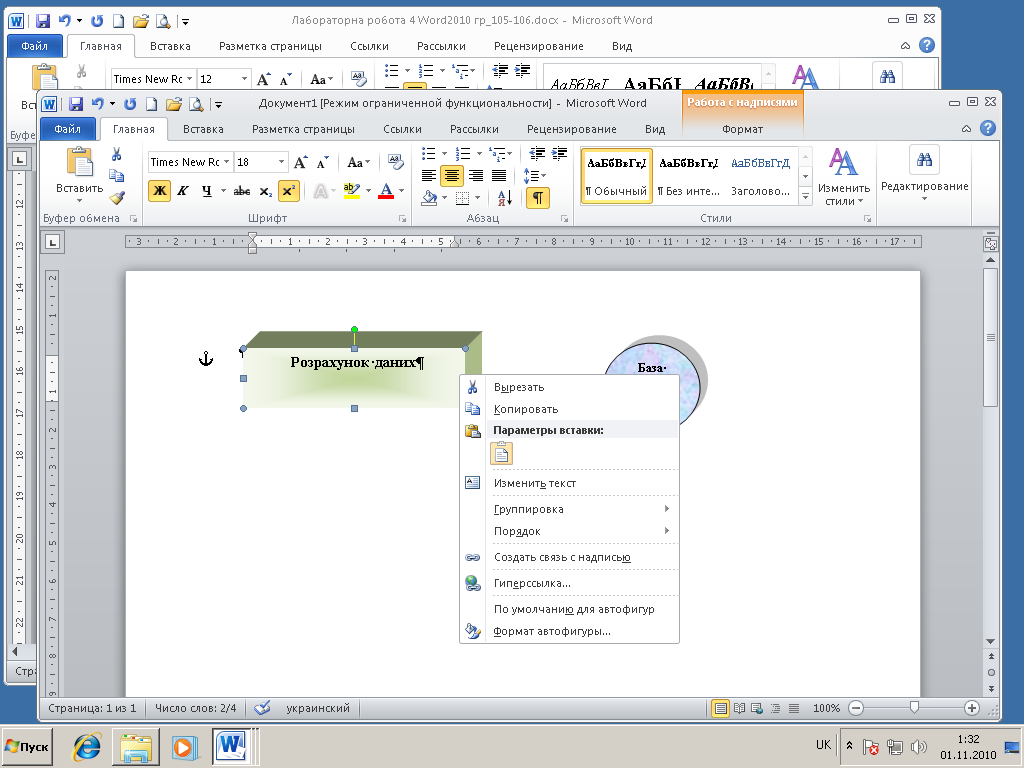The image size is (1024, 768).
Task: Toggle Bold (Ж) formatting
Action: (x=159, y=191)
